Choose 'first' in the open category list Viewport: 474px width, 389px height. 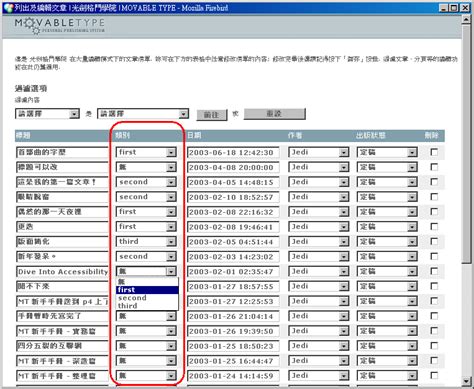point(147,290)
